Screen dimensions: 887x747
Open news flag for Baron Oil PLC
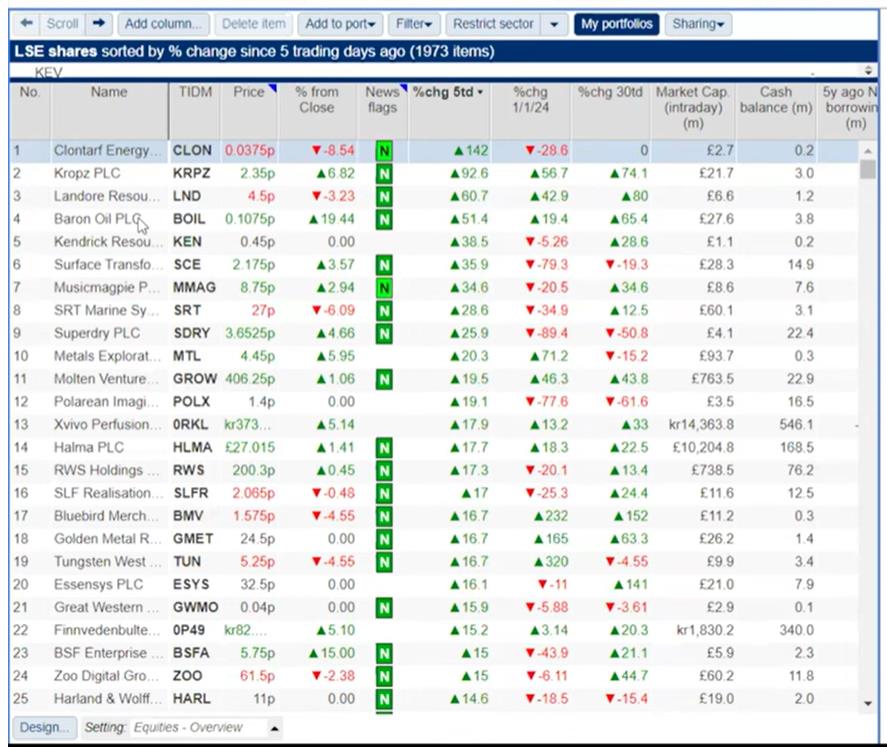pyautogui.click(x=384, y=219)
